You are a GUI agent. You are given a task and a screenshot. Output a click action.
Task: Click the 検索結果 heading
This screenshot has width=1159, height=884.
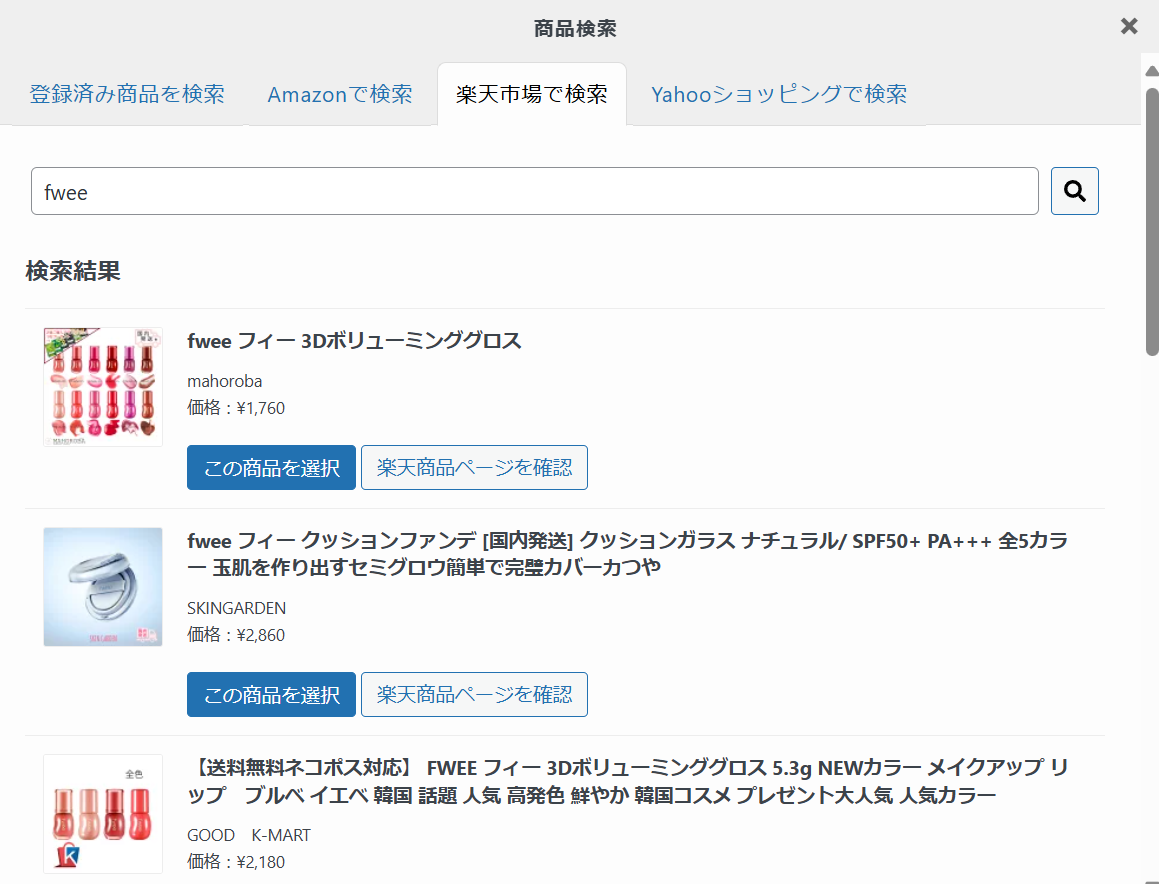click(x=73, y=271)
